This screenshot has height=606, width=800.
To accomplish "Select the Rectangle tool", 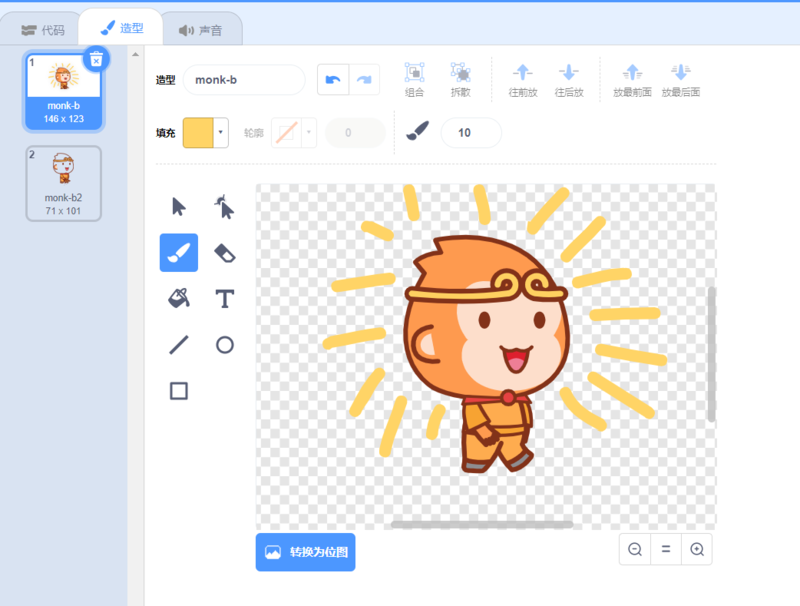I will click(x=179, y=391).
